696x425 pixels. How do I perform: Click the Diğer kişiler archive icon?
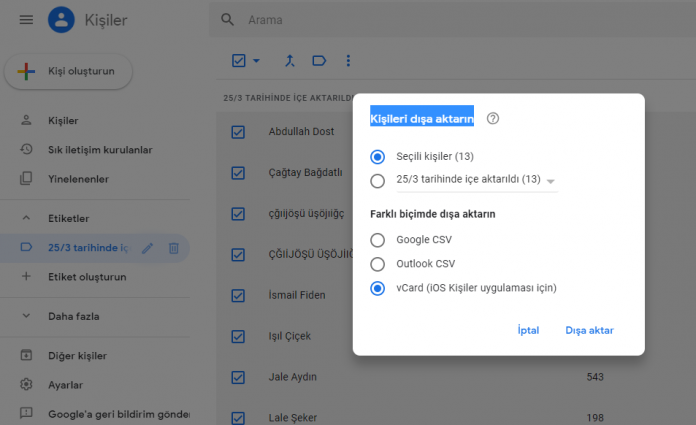click(26, 355)
